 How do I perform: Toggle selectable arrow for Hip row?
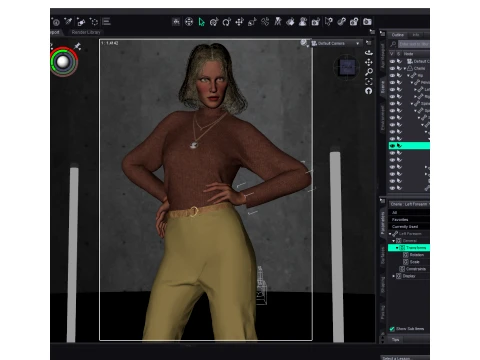click(399, 75)
